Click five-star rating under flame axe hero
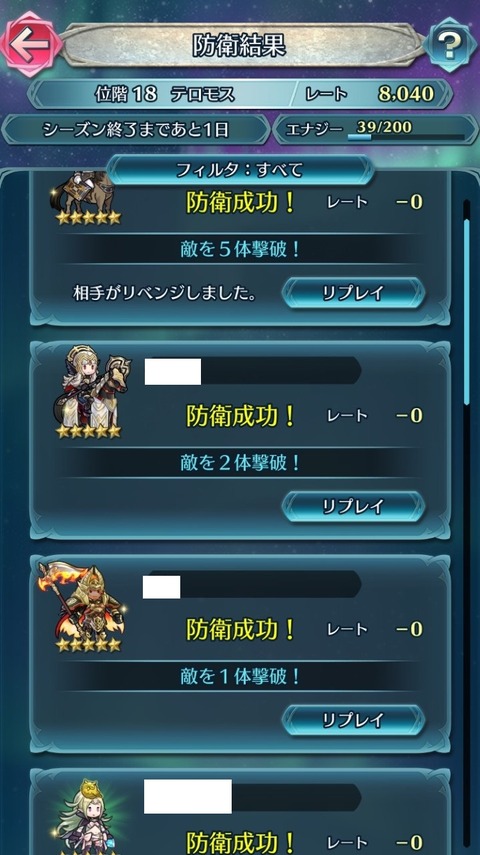 tap(88, 645)
